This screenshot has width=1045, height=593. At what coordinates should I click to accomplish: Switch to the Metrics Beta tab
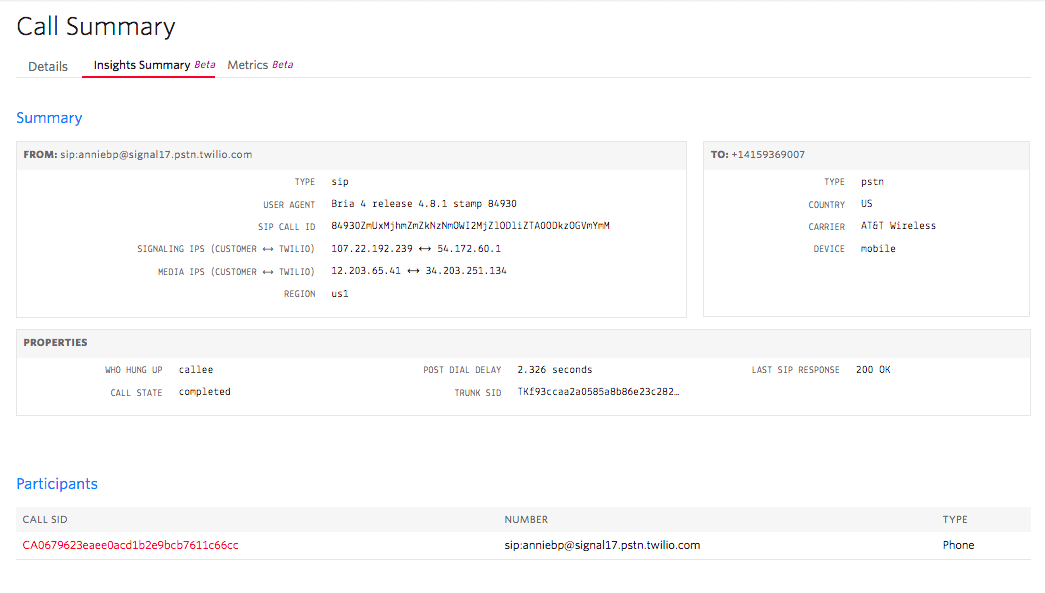(260, 65)
